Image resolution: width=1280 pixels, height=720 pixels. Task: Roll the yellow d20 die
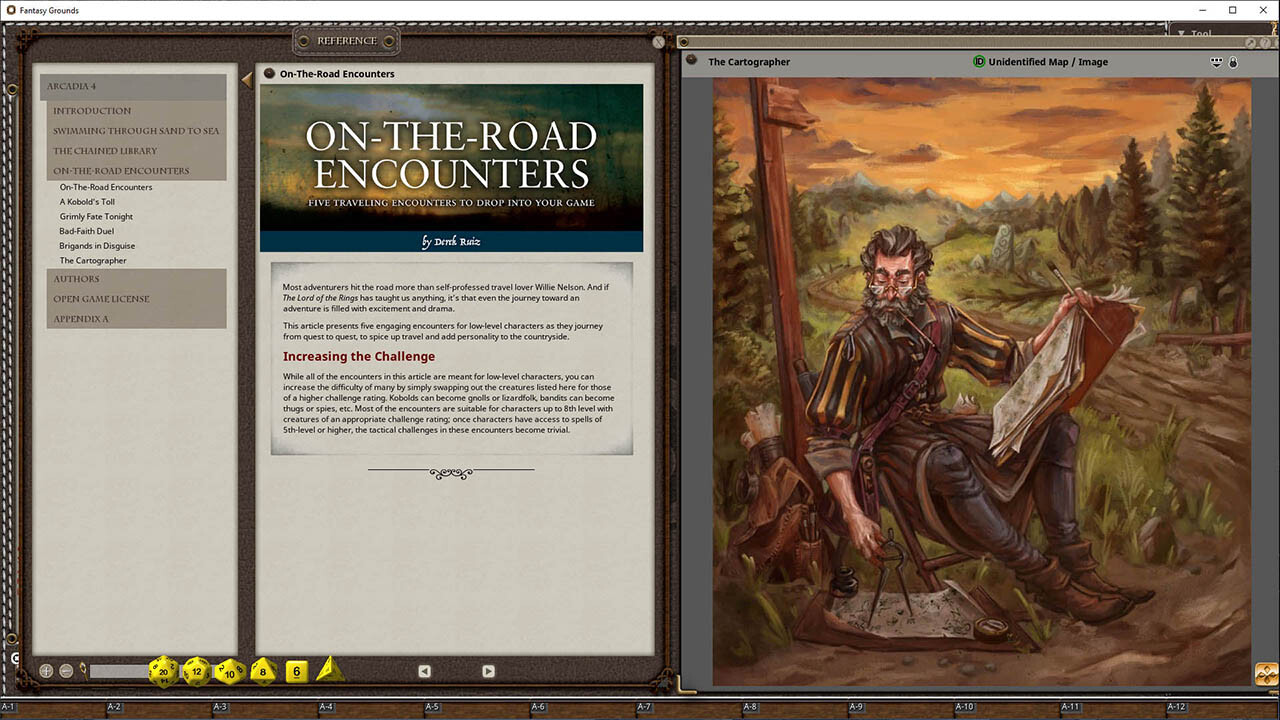(x=163, y=671)
